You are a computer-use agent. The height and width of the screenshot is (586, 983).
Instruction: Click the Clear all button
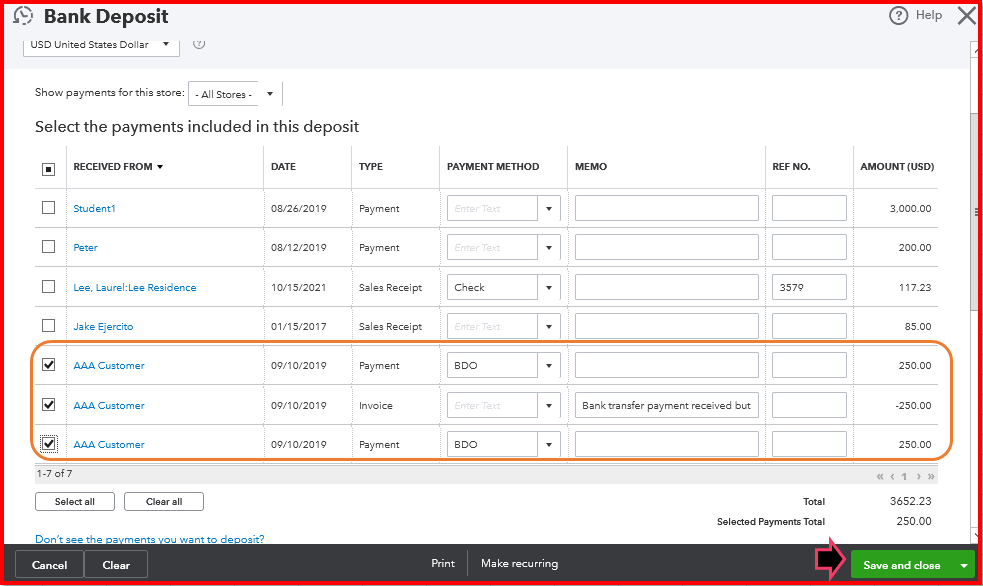pos(164,501)
